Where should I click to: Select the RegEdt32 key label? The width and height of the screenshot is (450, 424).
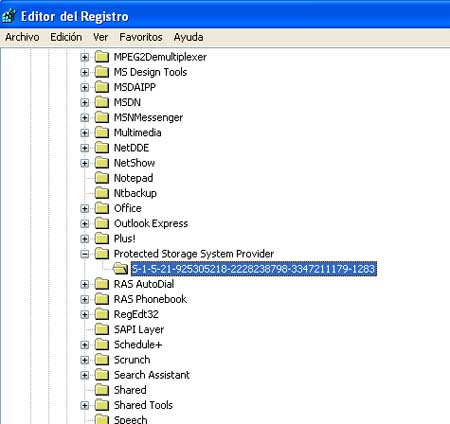(136, 314)
